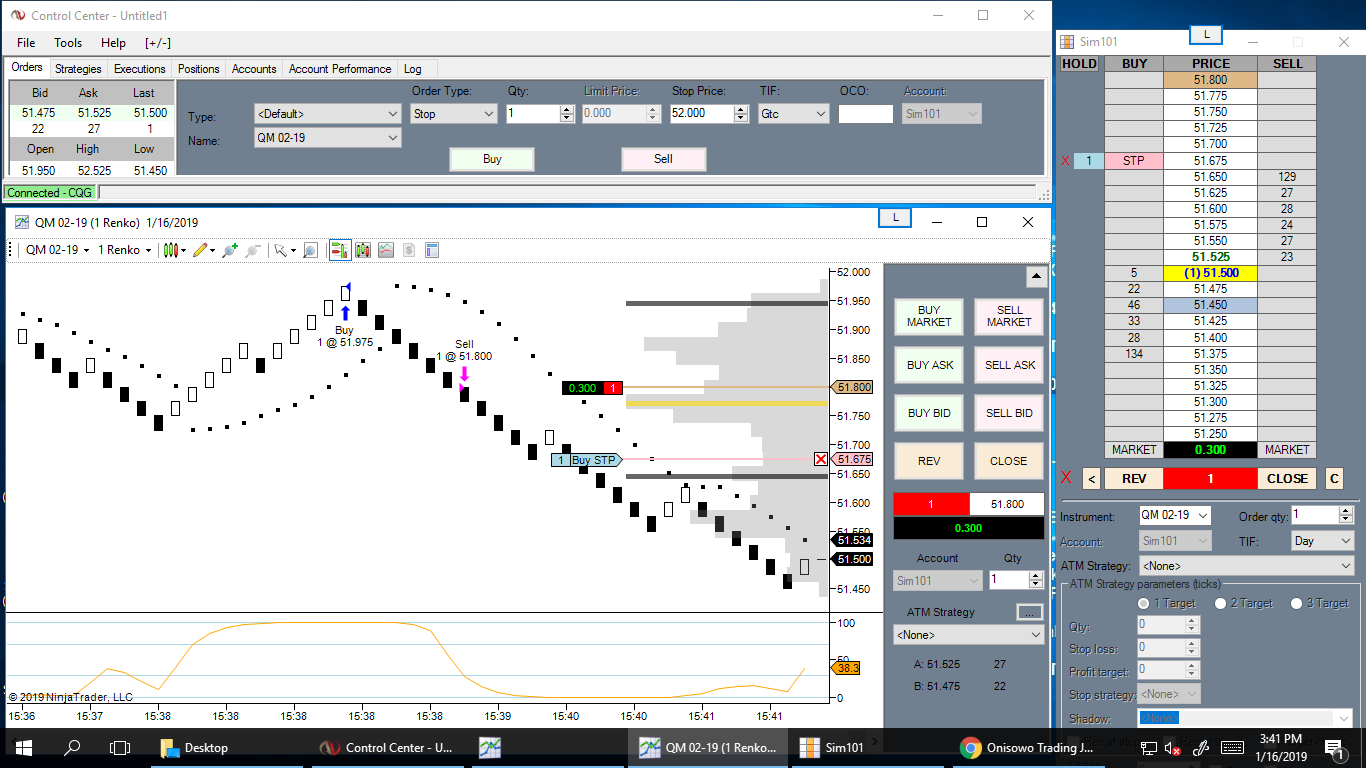Select the cursor pointer tool in chart toolbar

283,250
